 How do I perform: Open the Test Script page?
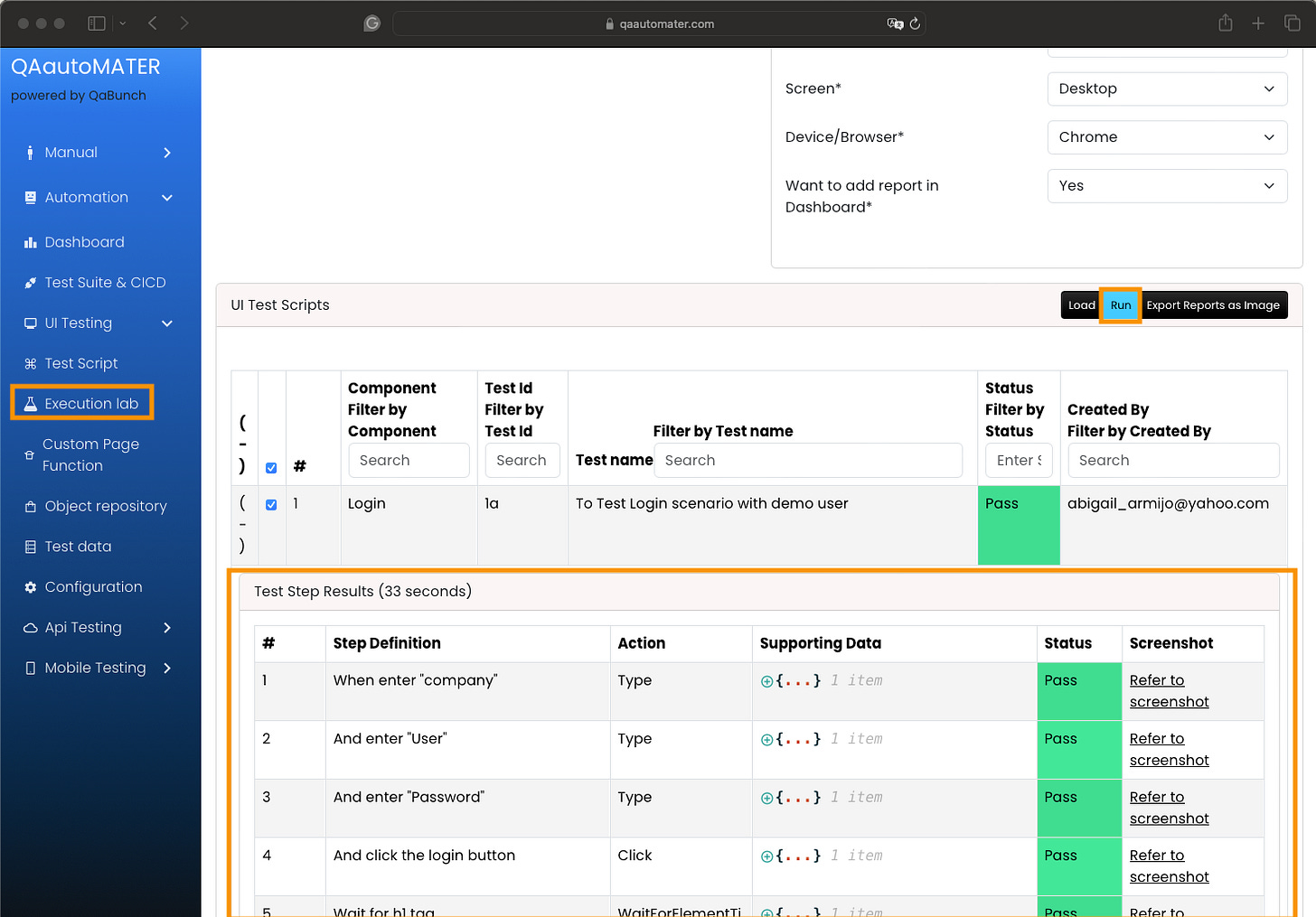[x=81, y=363]
